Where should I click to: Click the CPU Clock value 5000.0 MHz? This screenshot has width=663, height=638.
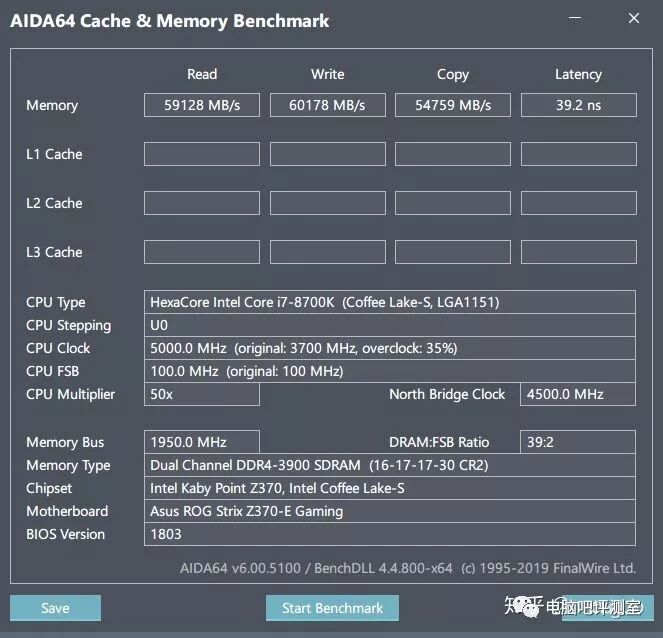[x=390, y=348]
